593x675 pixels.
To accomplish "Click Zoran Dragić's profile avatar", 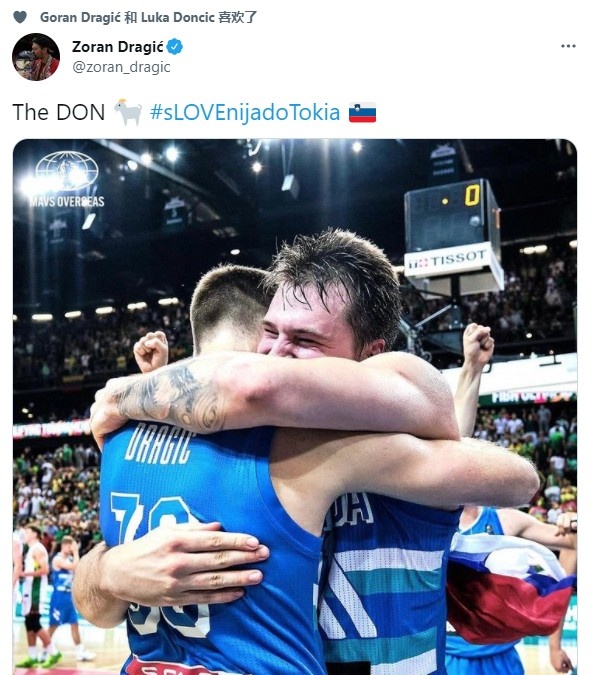I will [36, 56].
